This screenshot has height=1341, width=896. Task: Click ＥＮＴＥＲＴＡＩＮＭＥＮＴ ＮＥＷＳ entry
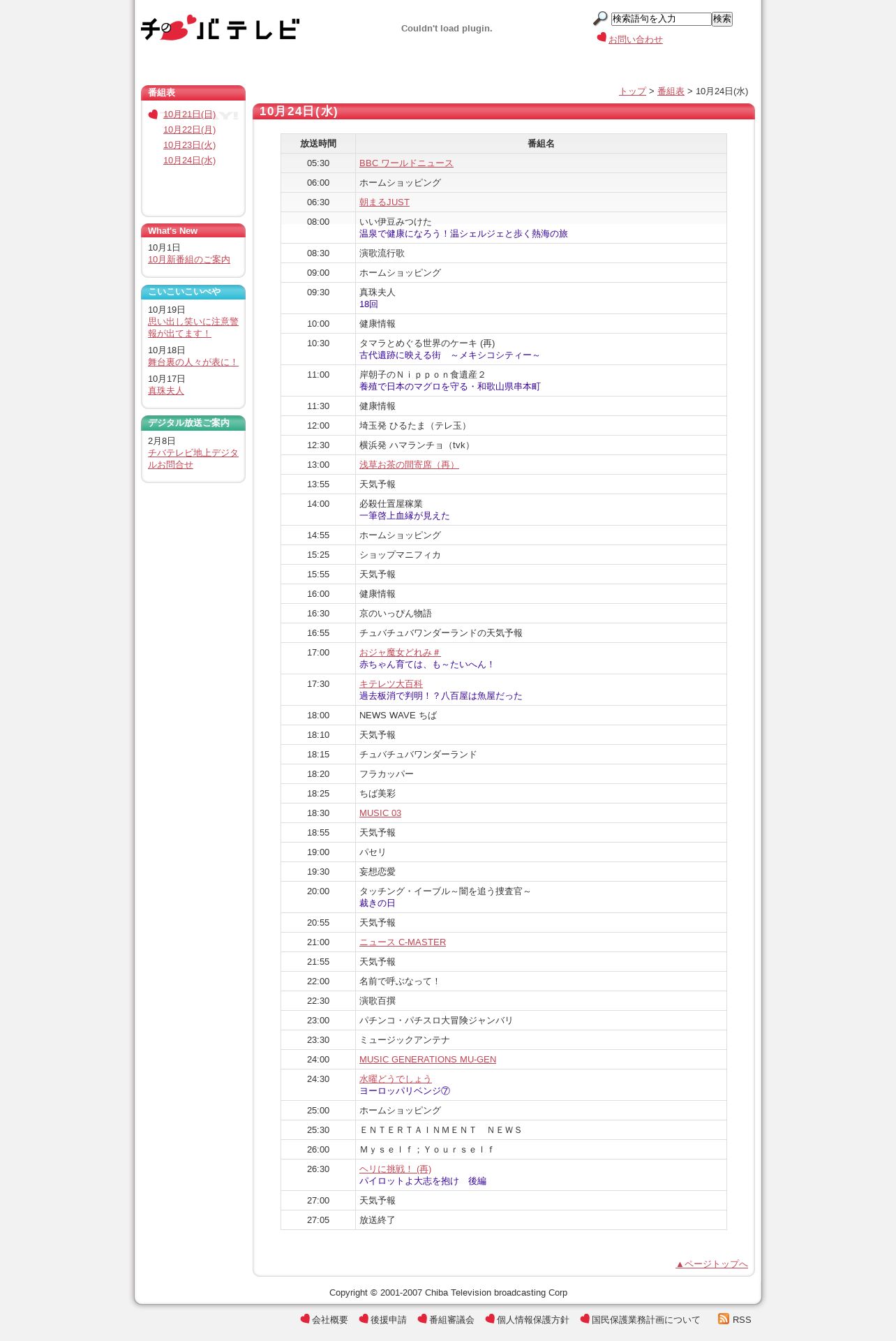tap(441, 1130)
